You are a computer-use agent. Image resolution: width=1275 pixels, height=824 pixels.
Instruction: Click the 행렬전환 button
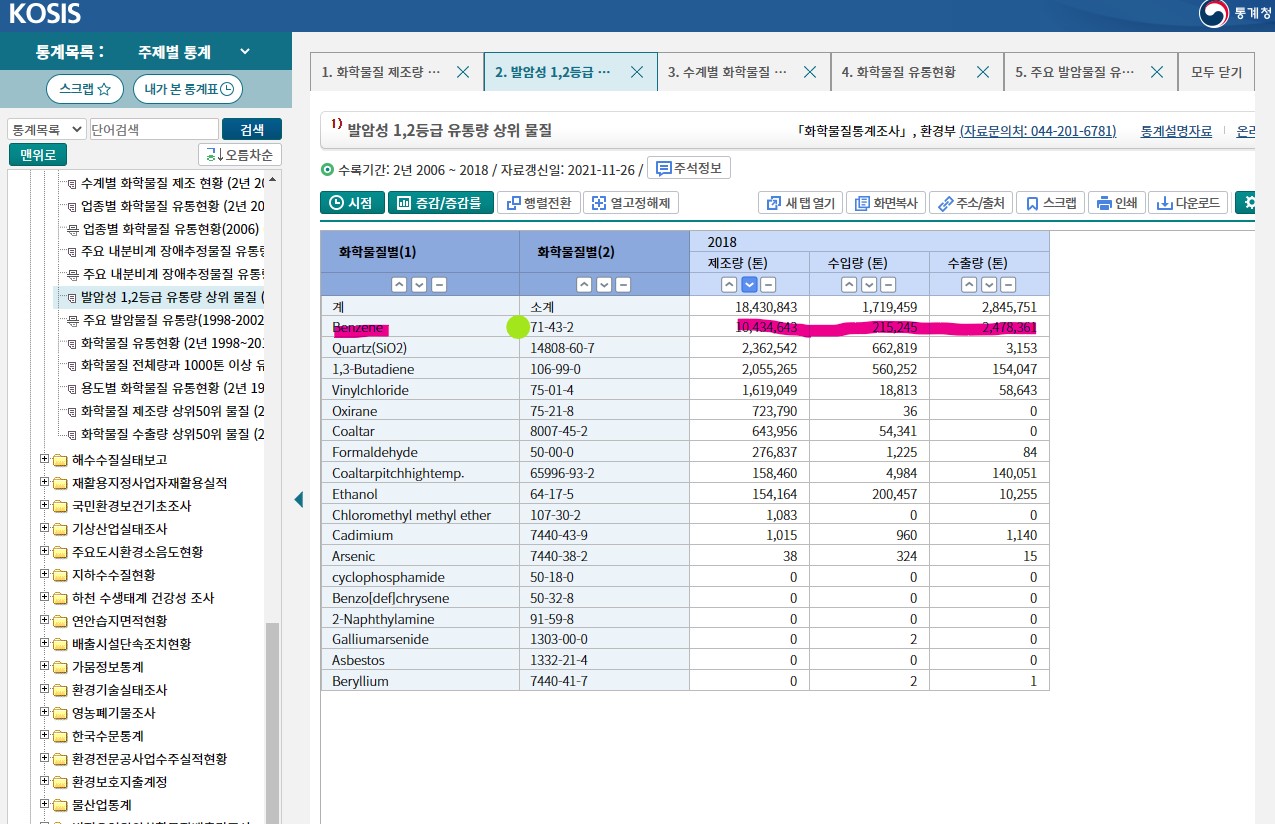[538, 203]
